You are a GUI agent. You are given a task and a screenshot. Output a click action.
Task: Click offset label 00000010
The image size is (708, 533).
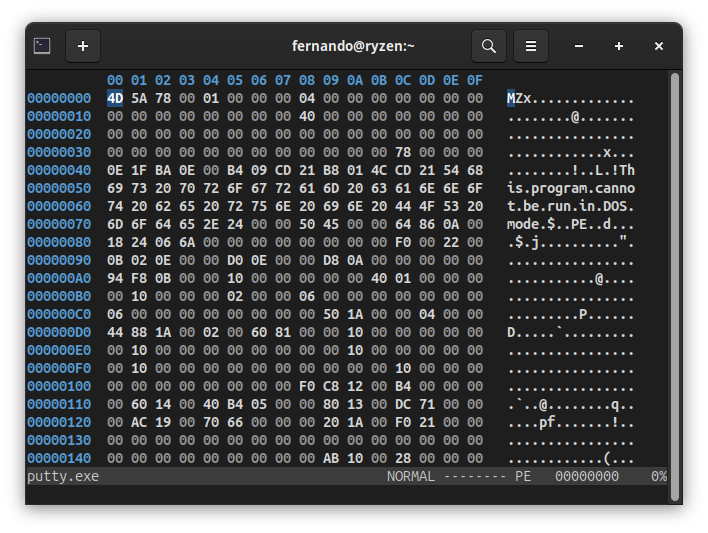pos(59,116)
